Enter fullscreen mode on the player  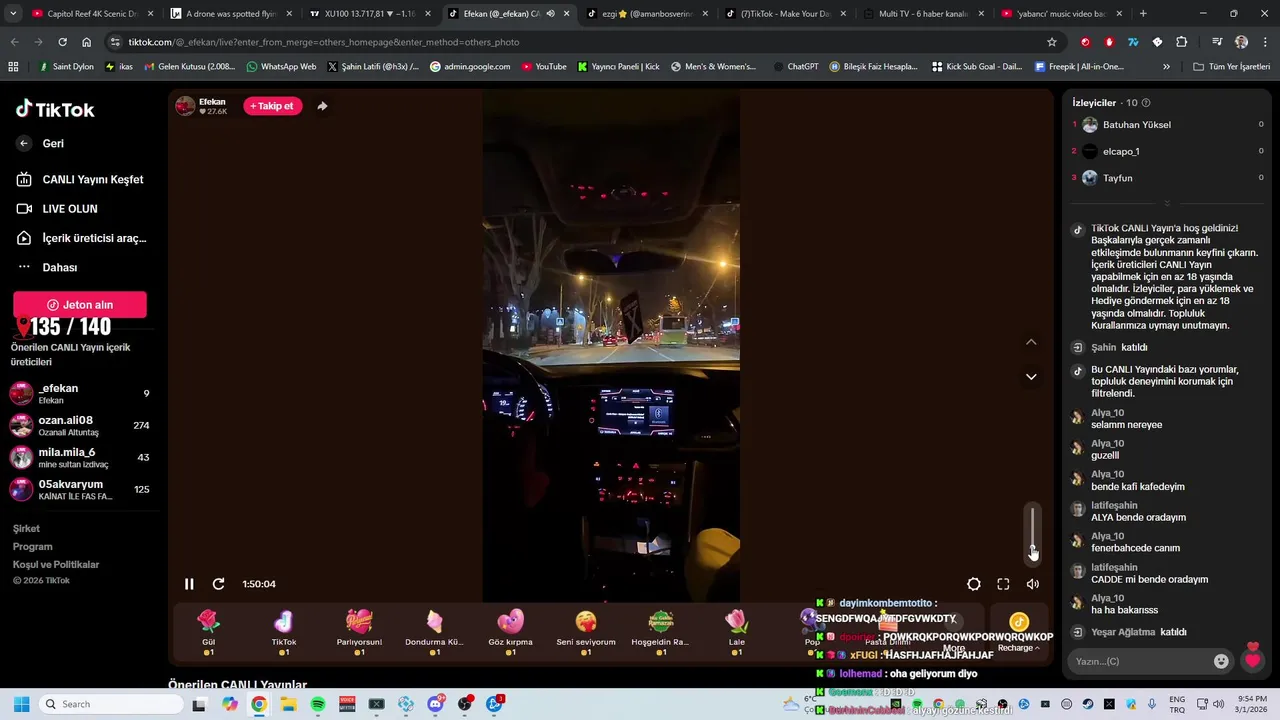click(x=1003, y=584)
